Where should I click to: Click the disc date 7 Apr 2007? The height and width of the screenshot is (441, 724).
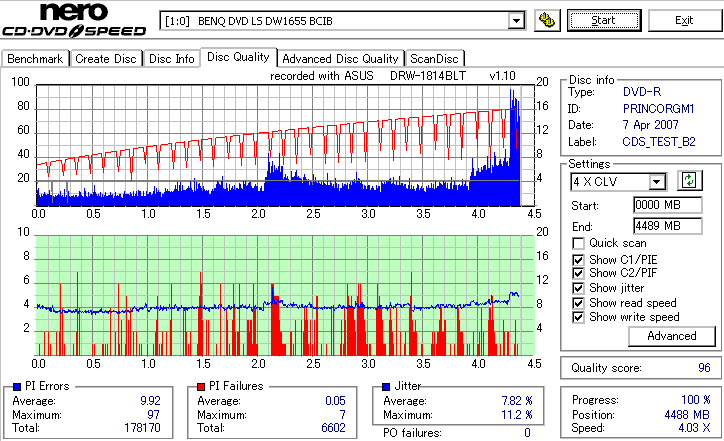point(651,125)
